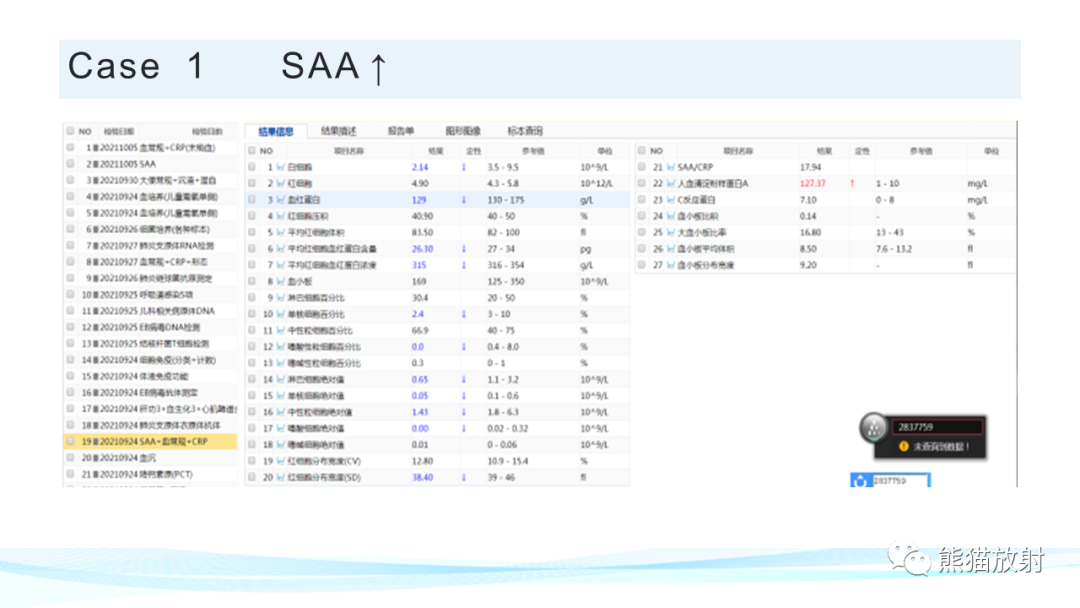
Task: Open trend chart icon for row 19 红细胞分布宽度(CV)
Action: pyautogui.click(x=281, y=461)
